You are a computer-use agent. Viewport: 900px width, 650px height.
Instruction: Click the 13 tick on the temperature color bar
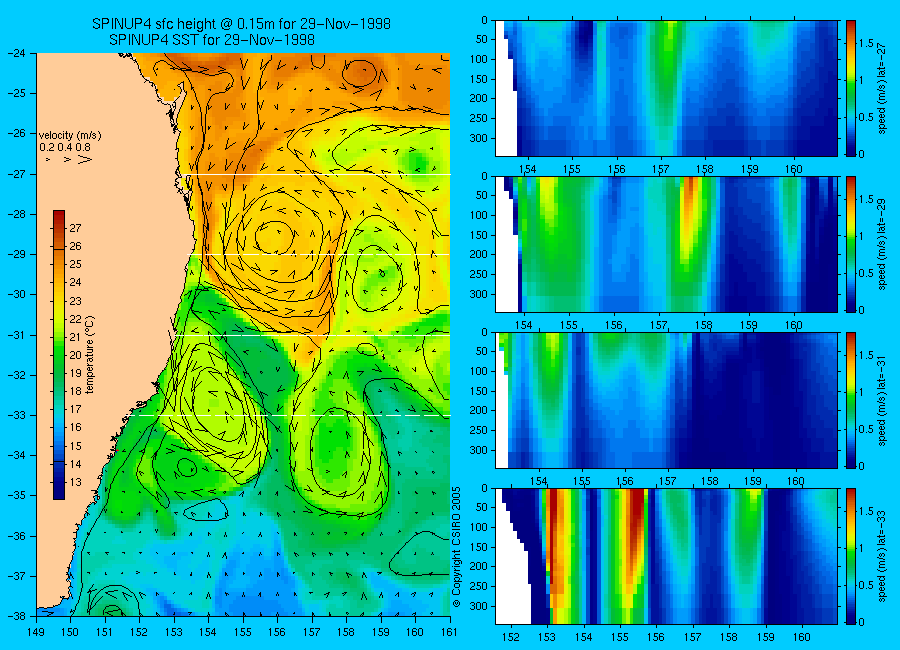point(75,482)
